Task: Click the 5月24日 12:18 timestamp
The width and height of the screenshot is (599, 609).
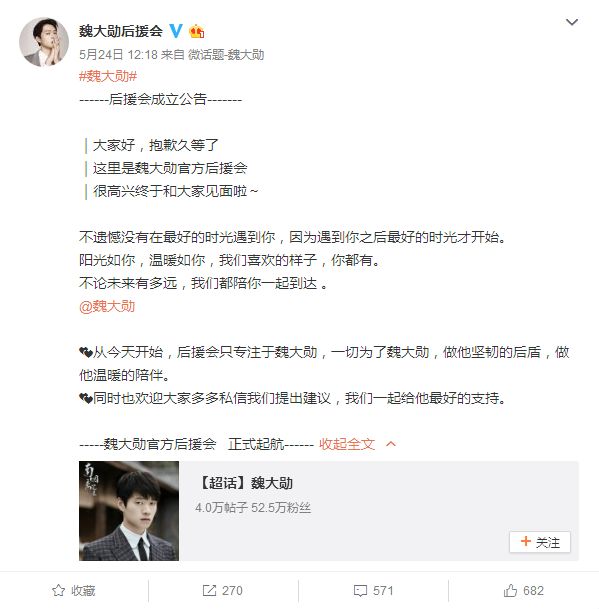Action: (118, 55)
